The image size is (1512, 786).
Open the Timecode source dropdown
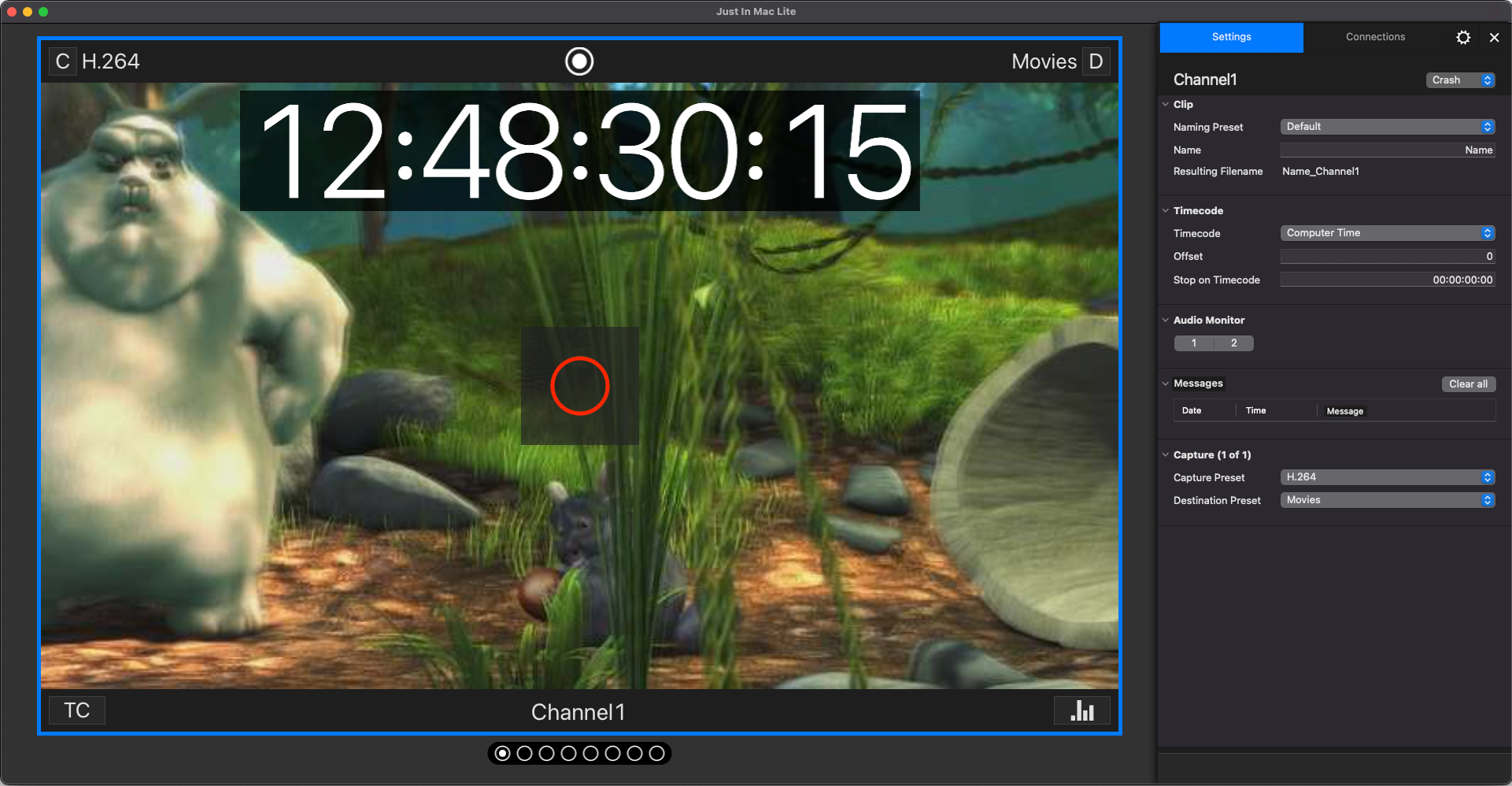[x=1388, y=233]
